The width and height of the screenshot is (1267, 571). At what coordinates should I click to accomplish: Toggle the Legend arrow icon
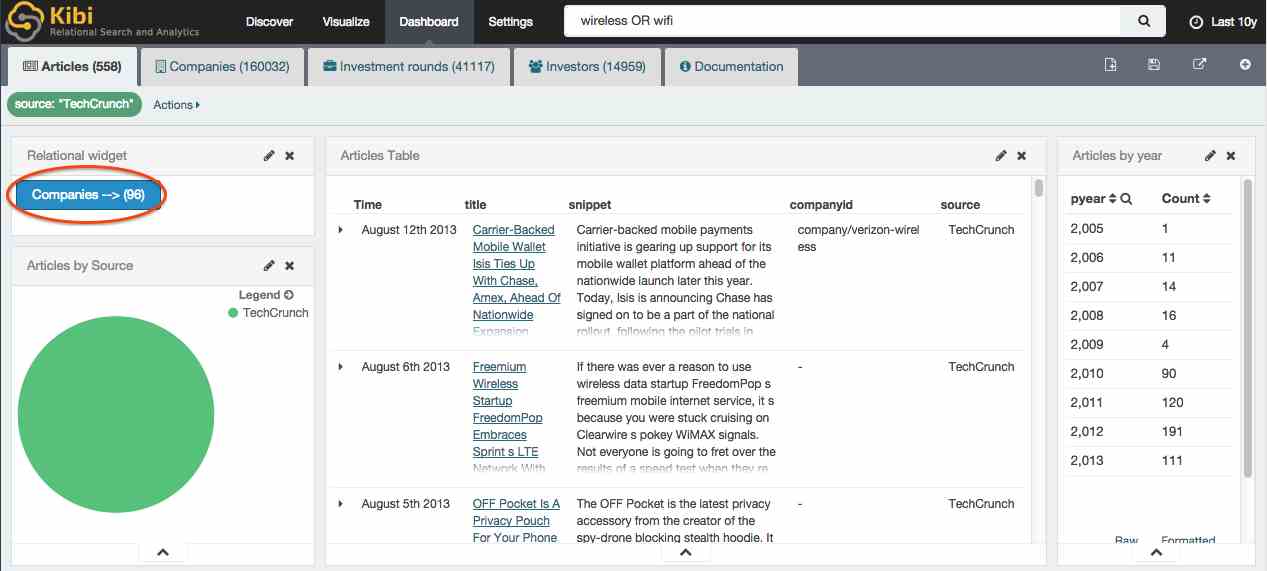coord(289,295)
